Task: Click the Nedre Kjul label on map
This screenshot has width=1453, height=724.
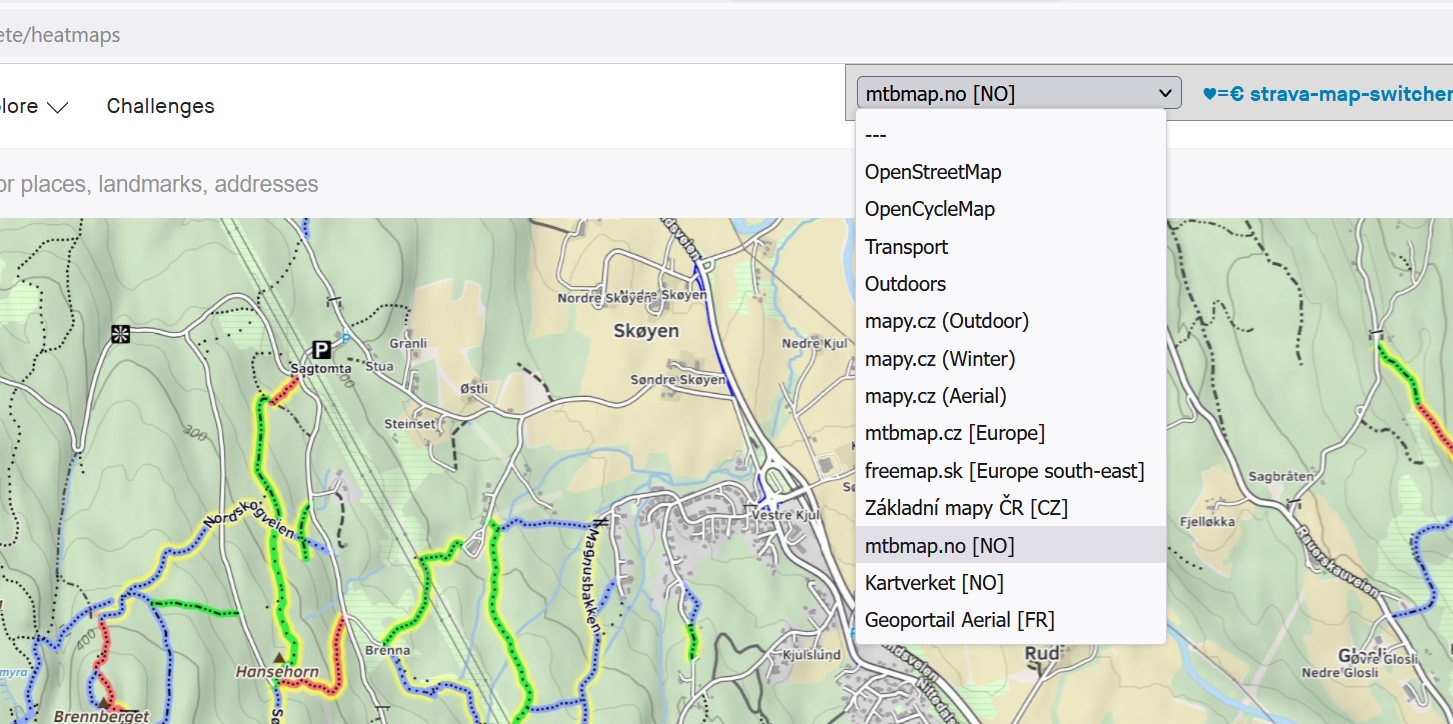Action: [816, 343]
